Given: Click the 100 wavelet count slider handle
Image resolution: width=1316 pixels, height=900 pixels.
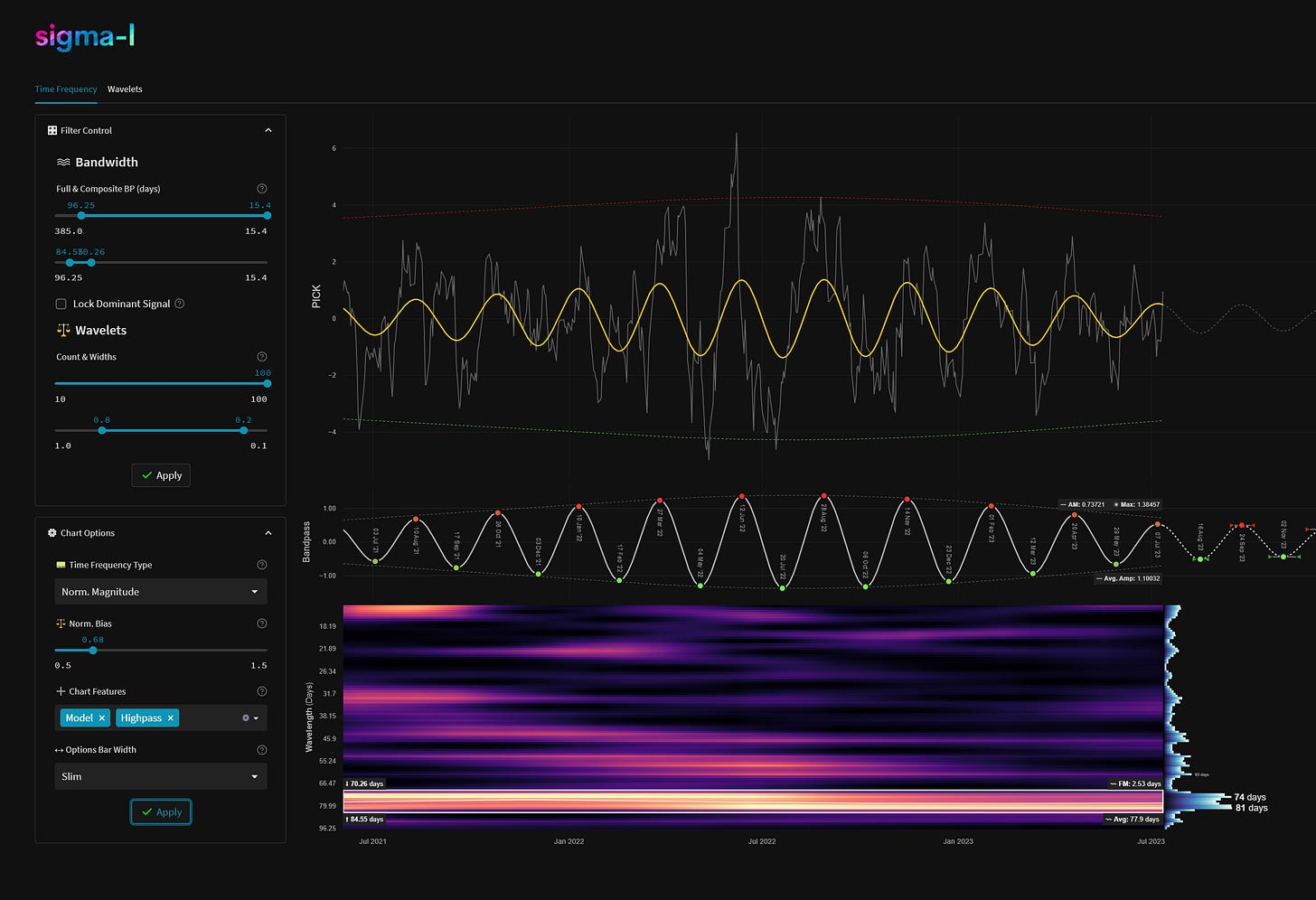Looking at the screenshot, I should click(x=267, y=383).
